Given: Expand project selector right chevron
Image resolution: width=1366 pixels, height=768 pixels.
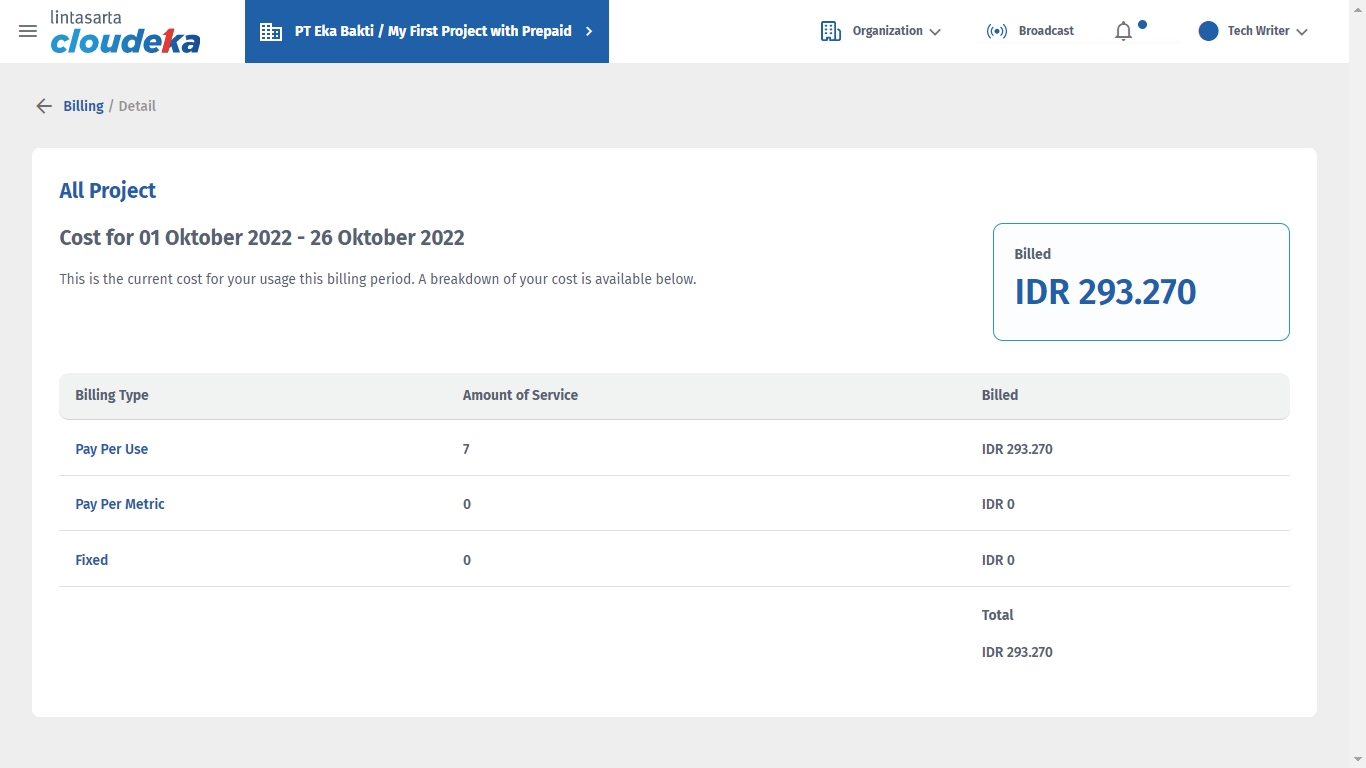Looking at the screenshot, I should coord(589,31).
